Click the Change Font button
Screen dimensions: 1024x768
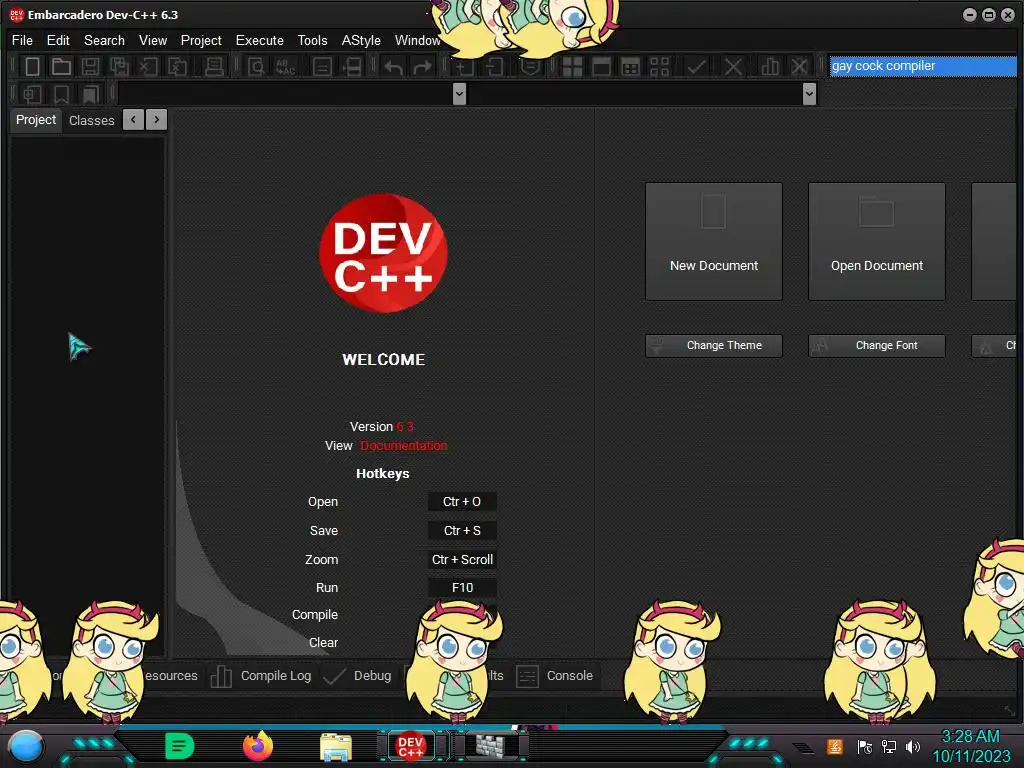[x=876, y=345]
